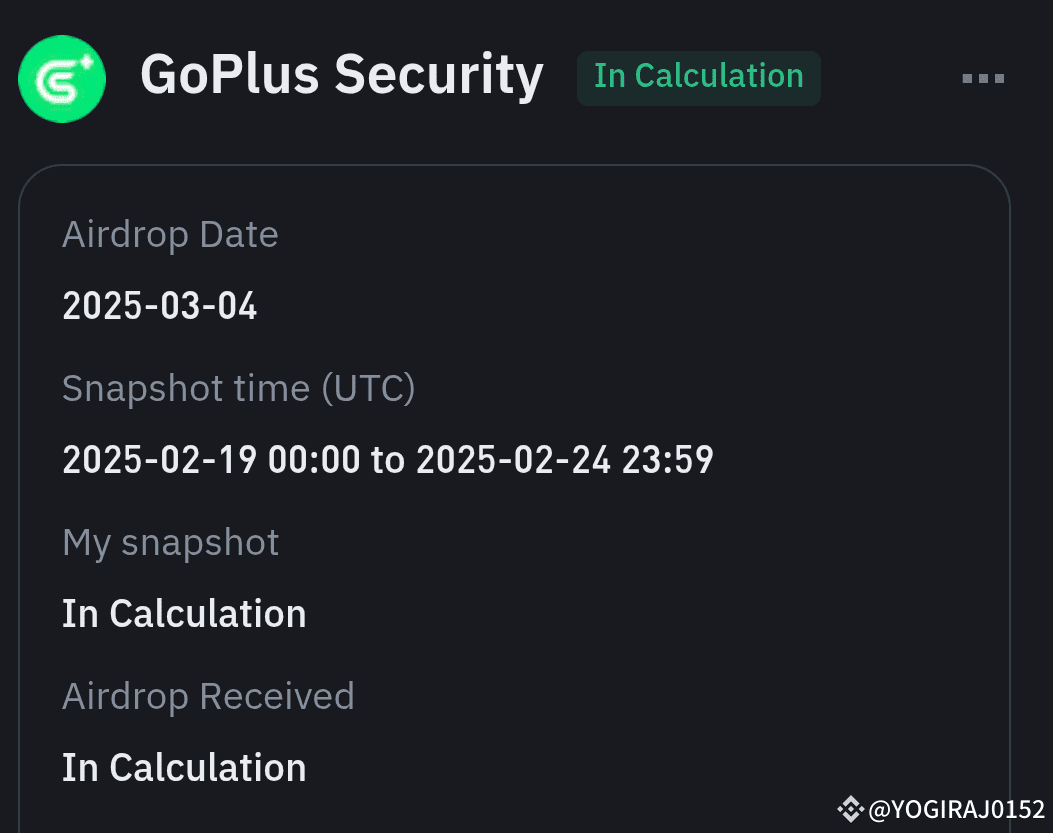This screenshot has width=1053, height=833.
Task: Select the snapshot time range text
Action: (x=388, y=459)
